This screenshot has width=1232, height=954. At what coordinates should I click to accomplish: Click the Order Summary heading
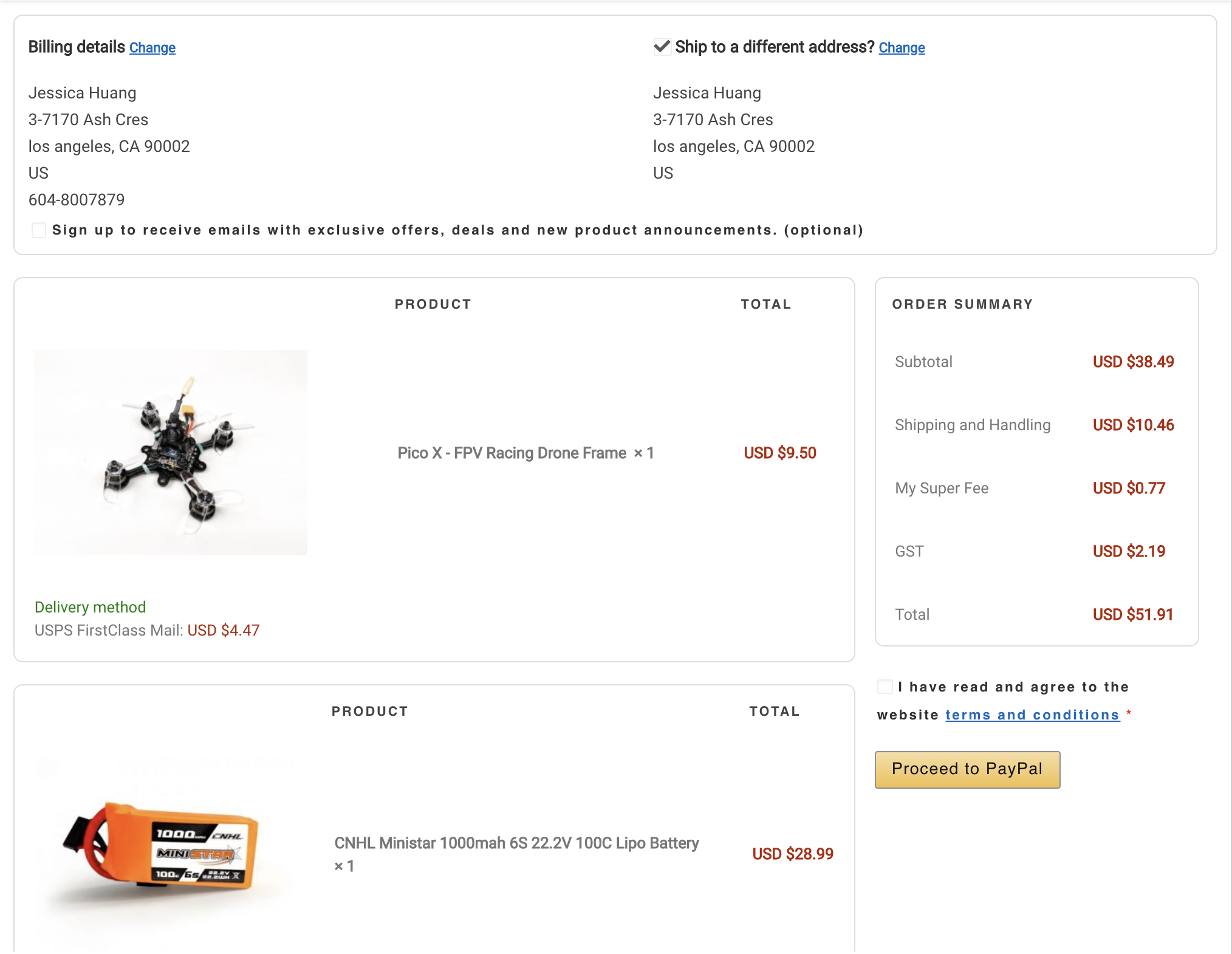[962, 304]
